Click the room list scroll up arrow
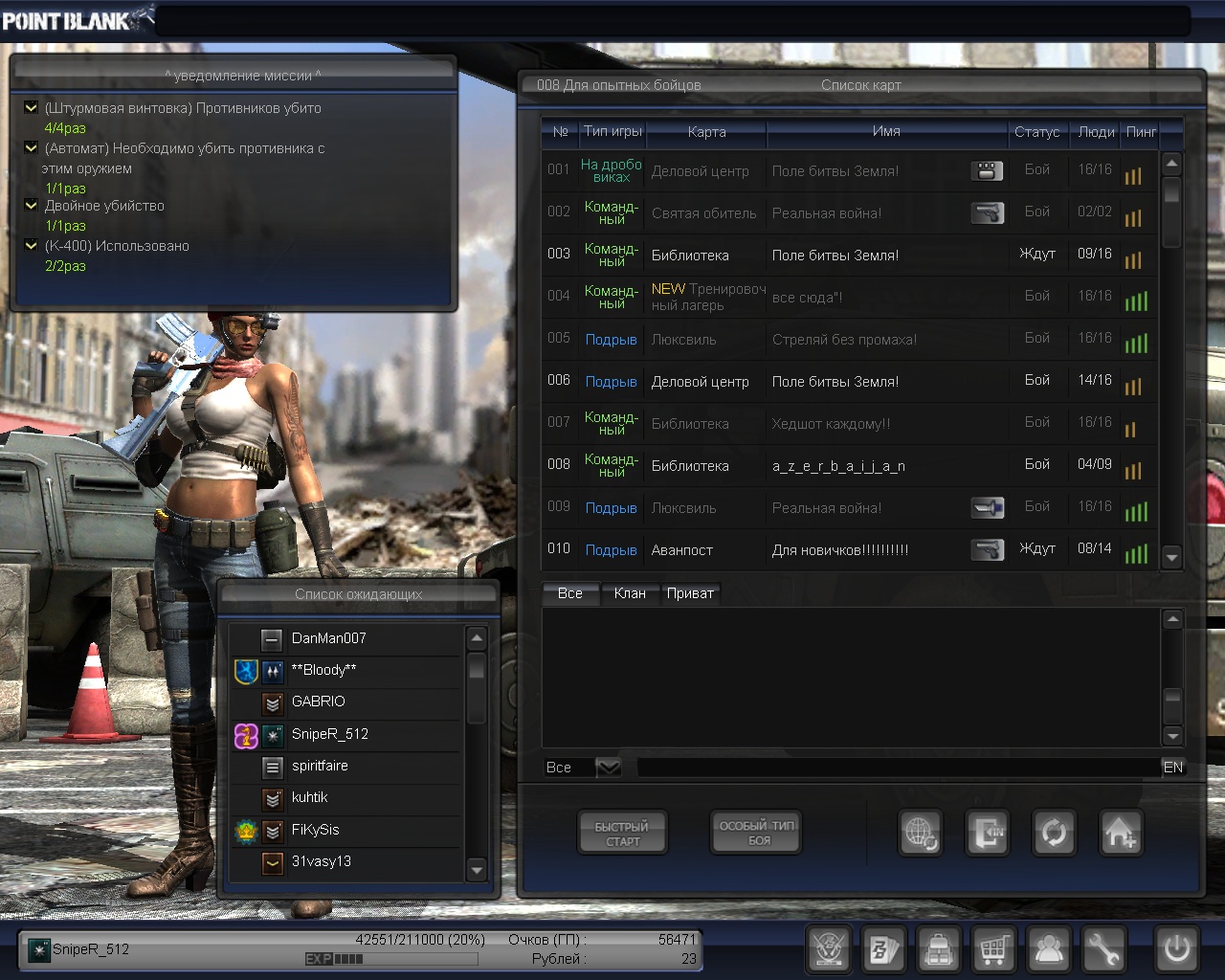The image size is (1225, 980). click(1171, 164)
